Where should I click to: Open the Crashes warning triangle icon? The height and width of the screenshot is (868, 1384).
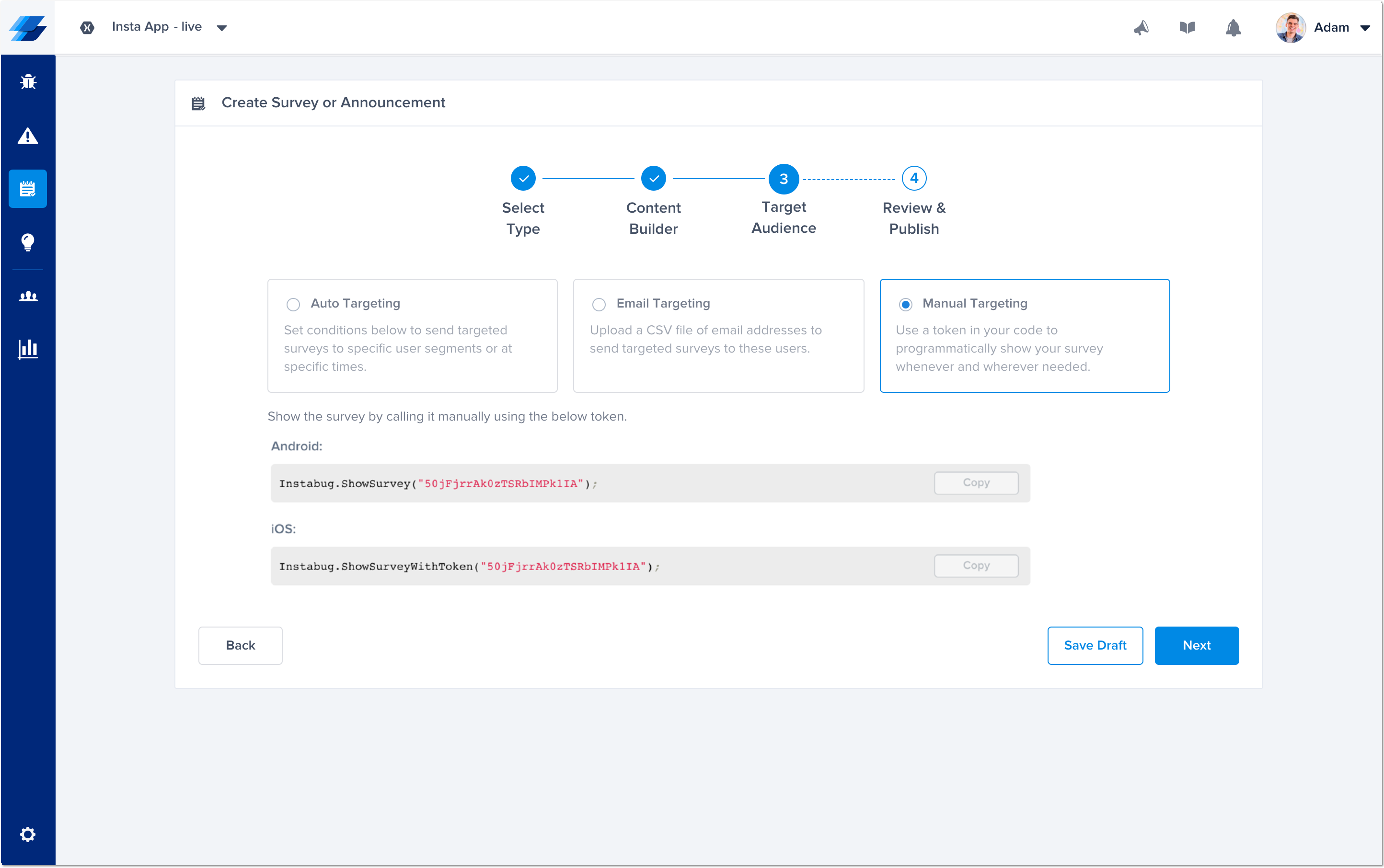tap(28, 136)
